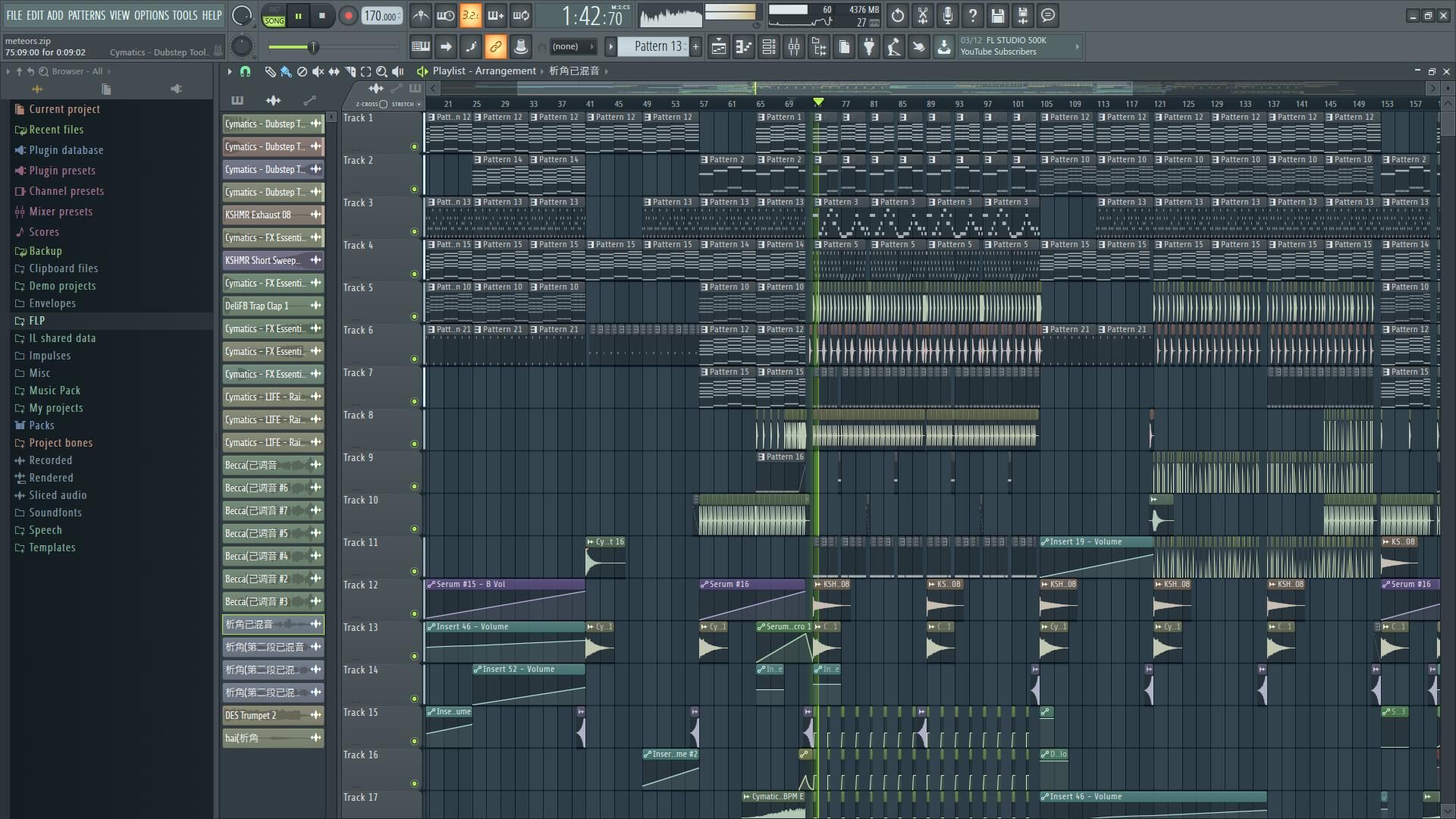
Task: Open the piano roll view icon
Action: point(743,47)
